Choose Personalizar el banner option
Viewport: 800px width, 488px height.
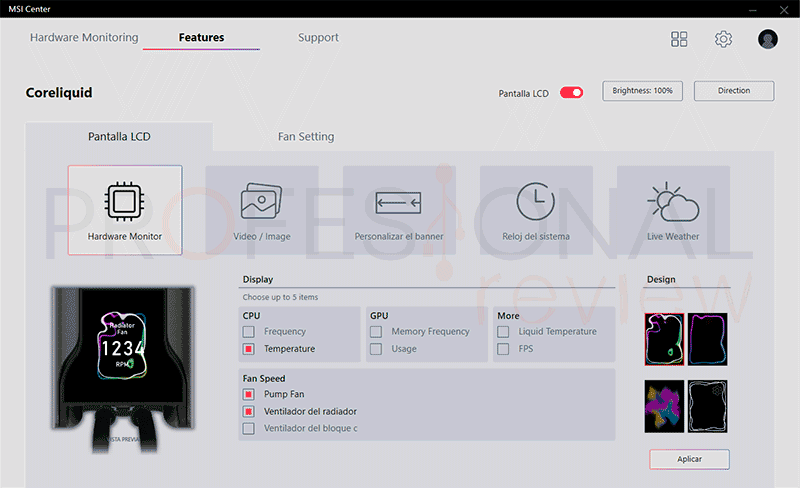[399, 210]
